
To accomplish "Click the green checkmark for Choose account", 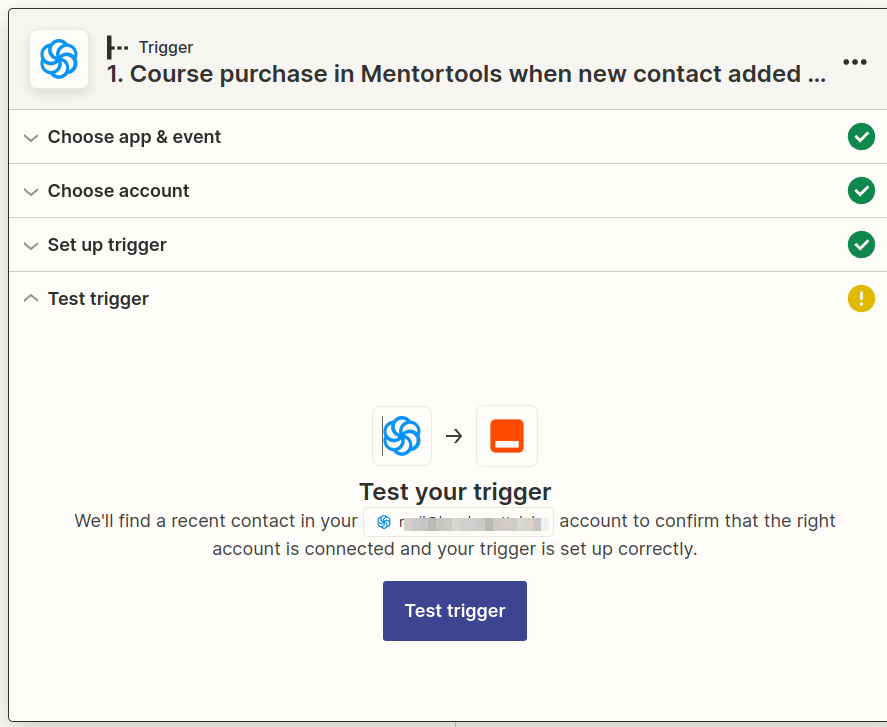I will pos(861,191).
